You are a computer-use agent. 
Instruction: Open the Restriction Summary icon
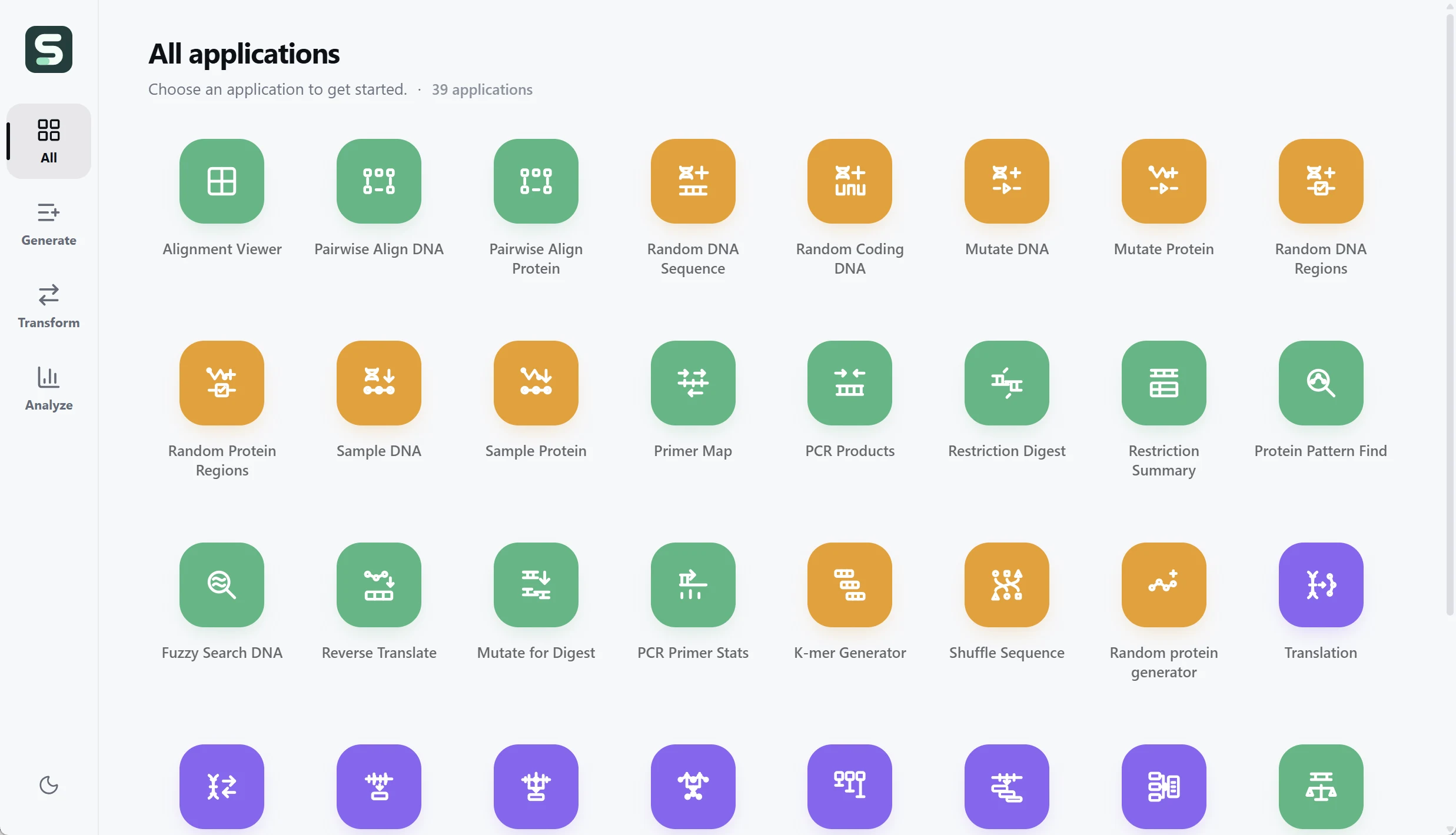pos(1164,383)
